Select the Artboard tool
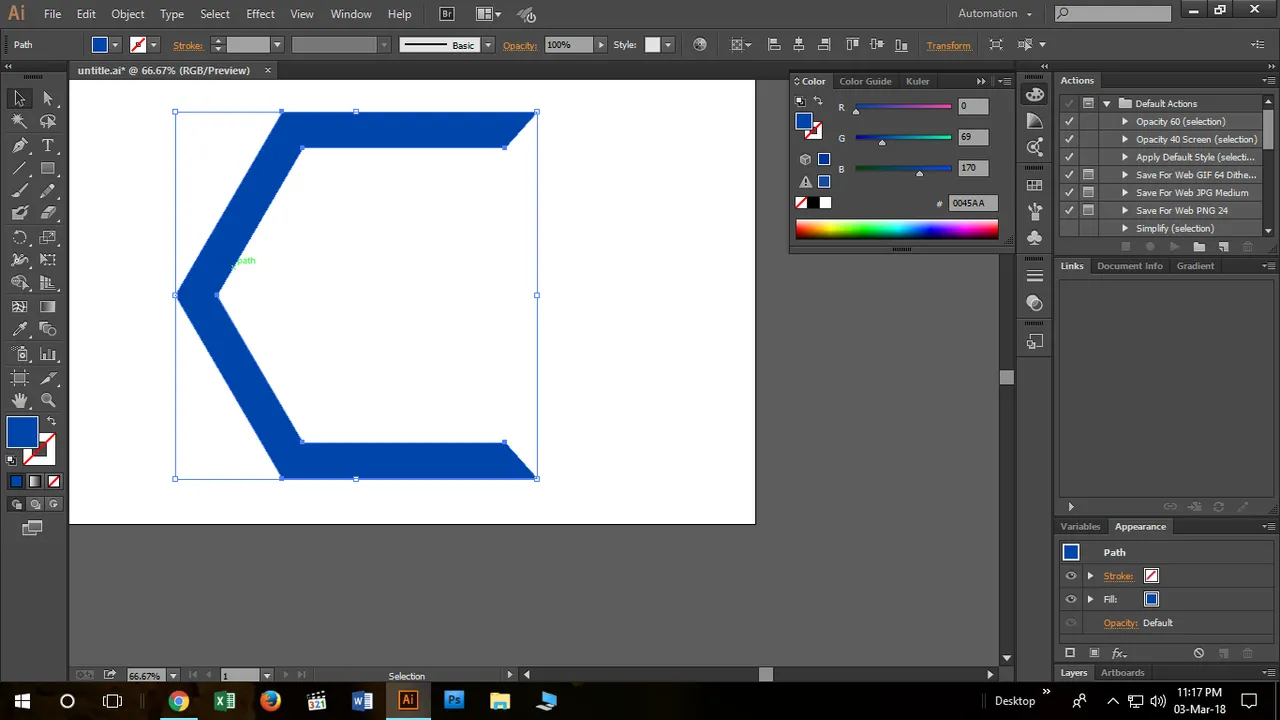1280x720 pixels. click(x=19, y=377)
